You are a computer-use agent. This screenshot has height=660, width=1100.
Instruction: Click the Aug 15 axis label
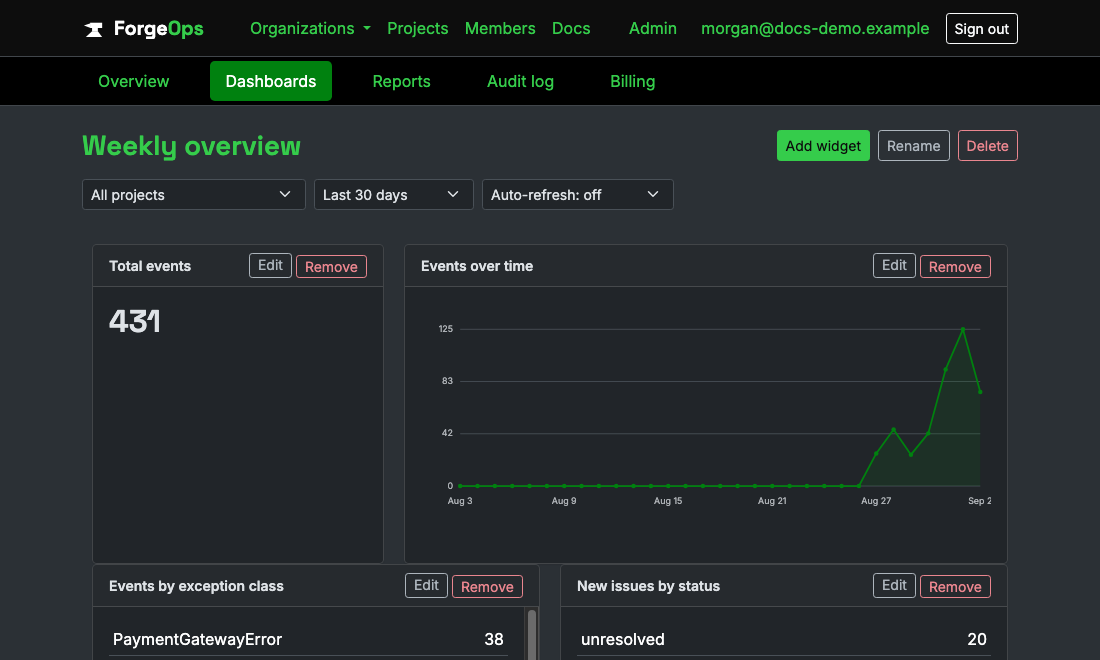pyautogui.click(x=668, y=501)
